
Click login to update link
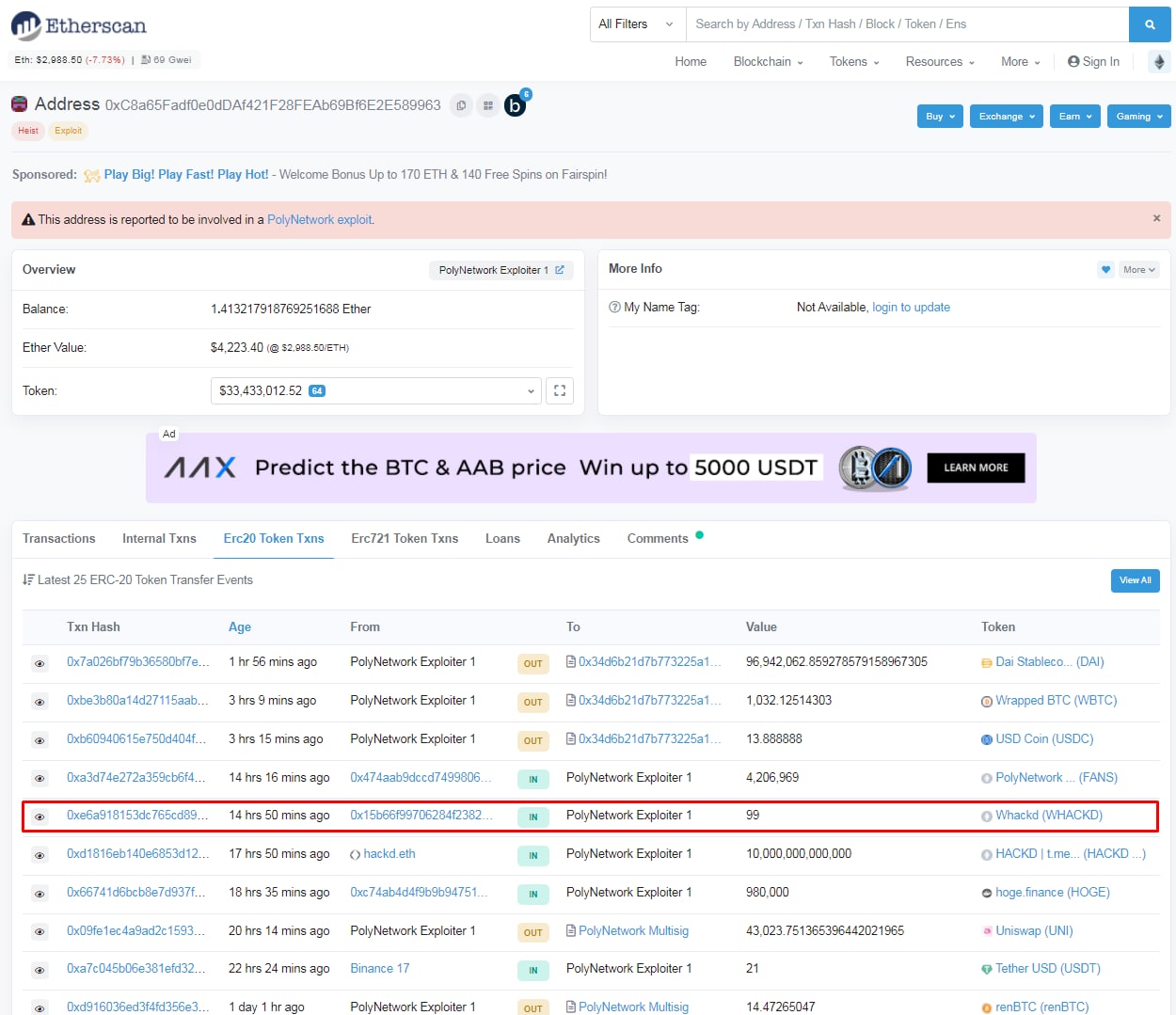911,307
